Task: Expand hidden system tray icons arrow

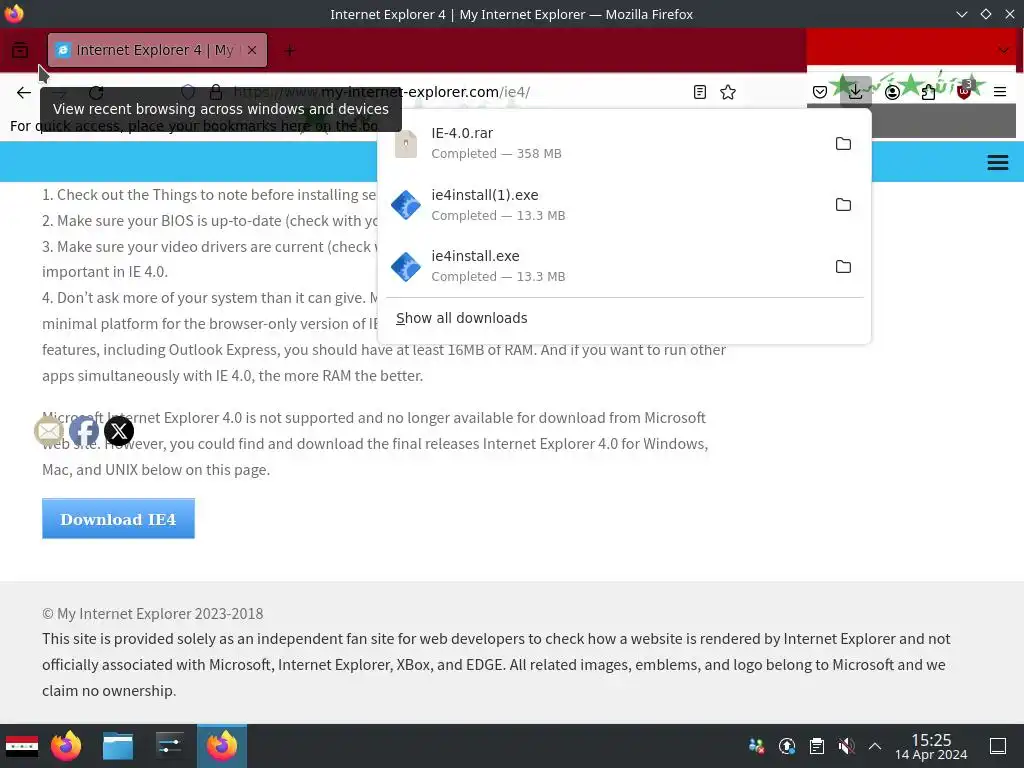Action: [x=875, y=746]
